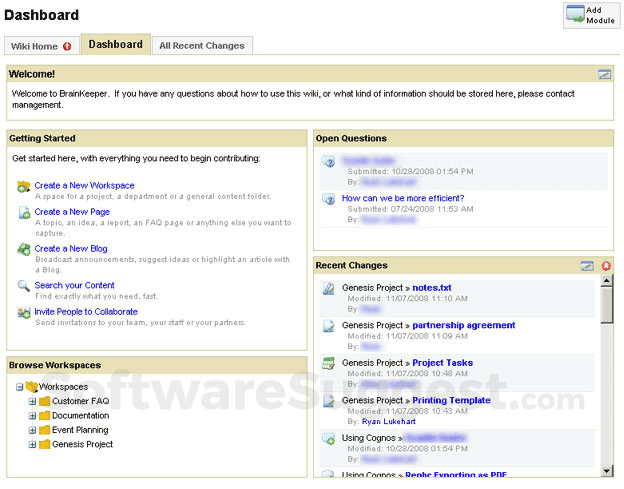Click the Search your Content magnifier icon
This screenshot has height=489, width=624.
tap(23, 286)
